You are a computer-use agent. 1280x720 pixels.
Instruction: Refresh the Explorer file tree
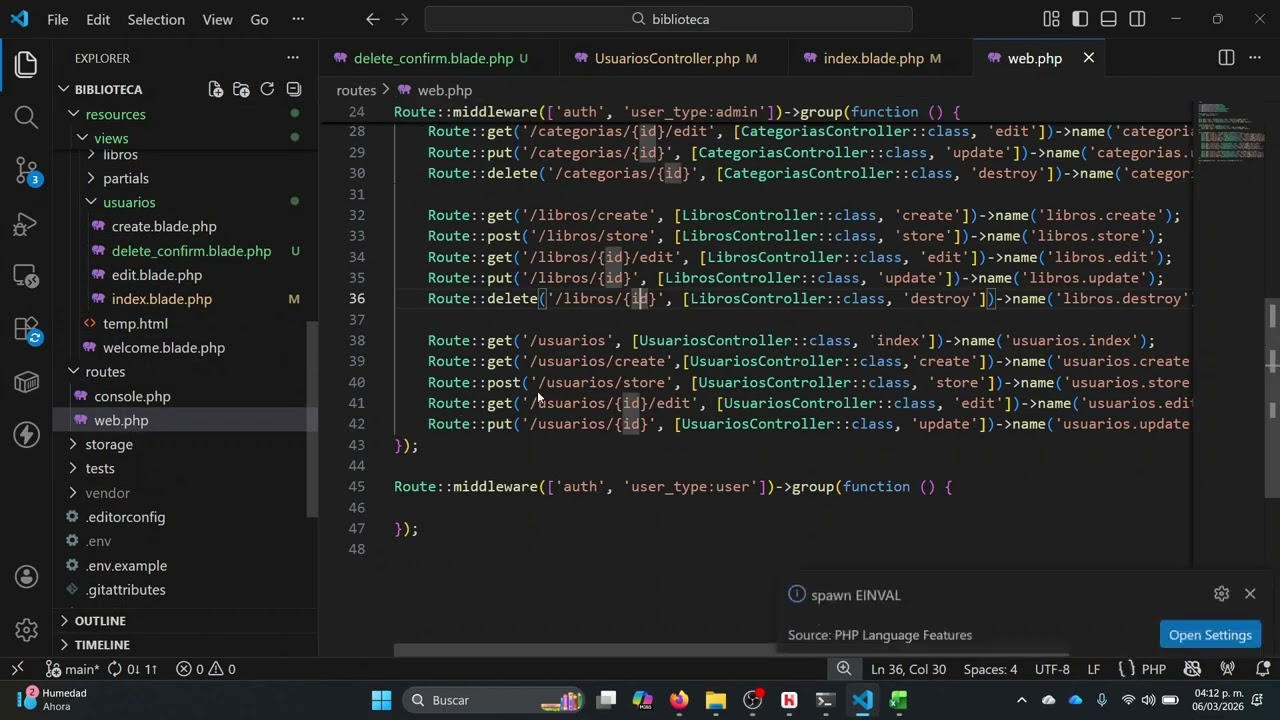point(267,89)
